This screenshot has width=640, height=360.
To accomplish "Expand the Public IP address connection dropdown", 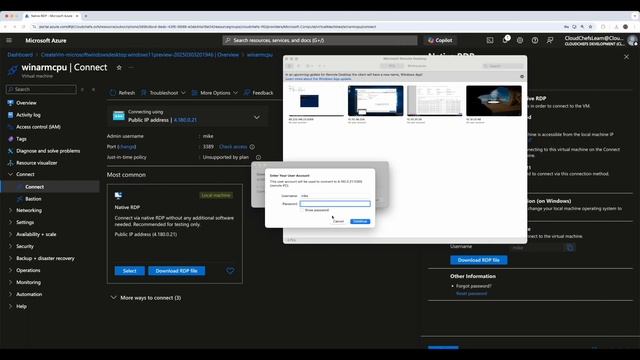I will pyautogui.click(x=257, y=117).
